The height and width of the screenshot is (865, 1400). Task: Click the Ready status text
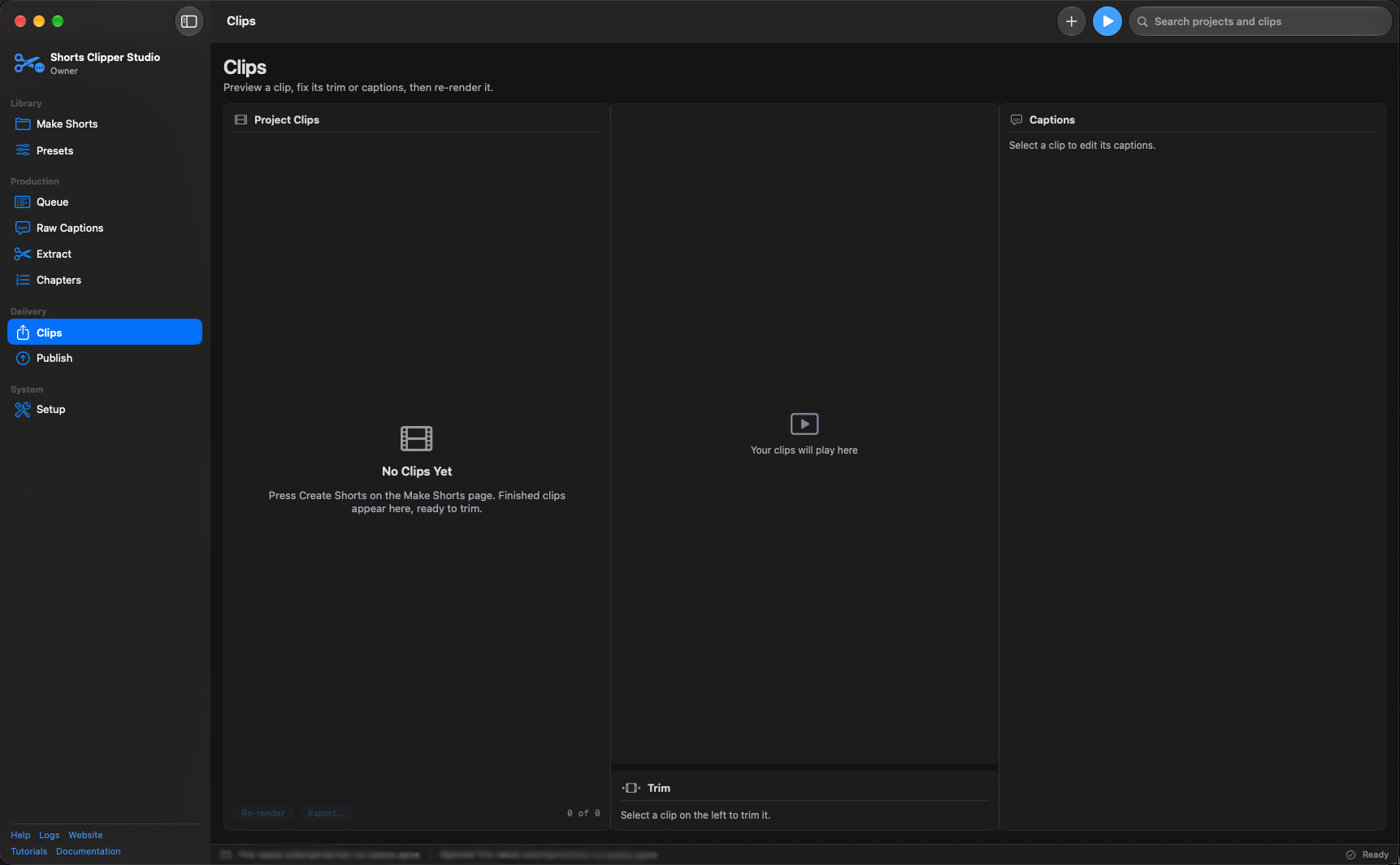(1375, 854)
